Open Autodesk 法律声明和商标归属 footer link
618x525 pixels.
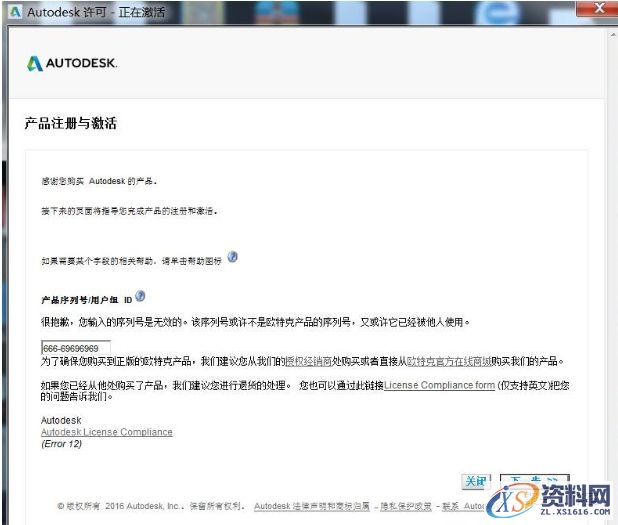click(x=312, y=506)
